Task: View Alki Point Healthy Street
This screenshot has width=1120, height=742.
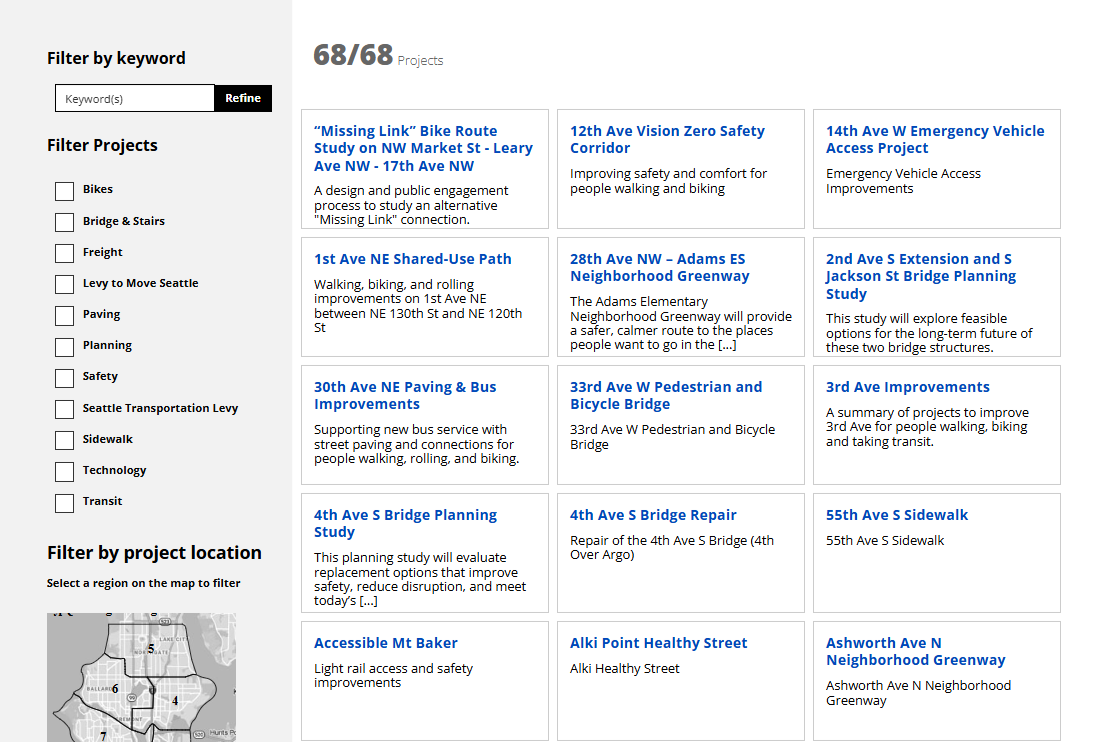Action: click(659, 643)
